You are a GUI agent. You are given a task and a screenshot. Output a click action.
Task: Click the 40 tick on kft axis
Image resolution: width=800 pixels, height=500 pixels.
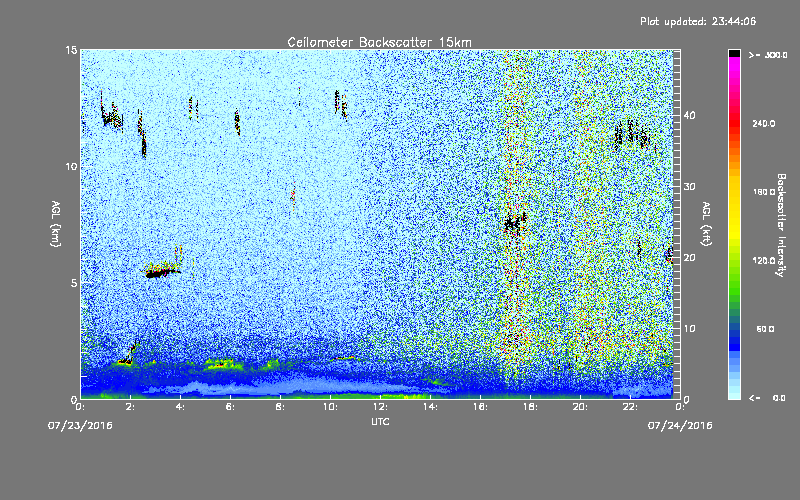[x=689, y=115]
